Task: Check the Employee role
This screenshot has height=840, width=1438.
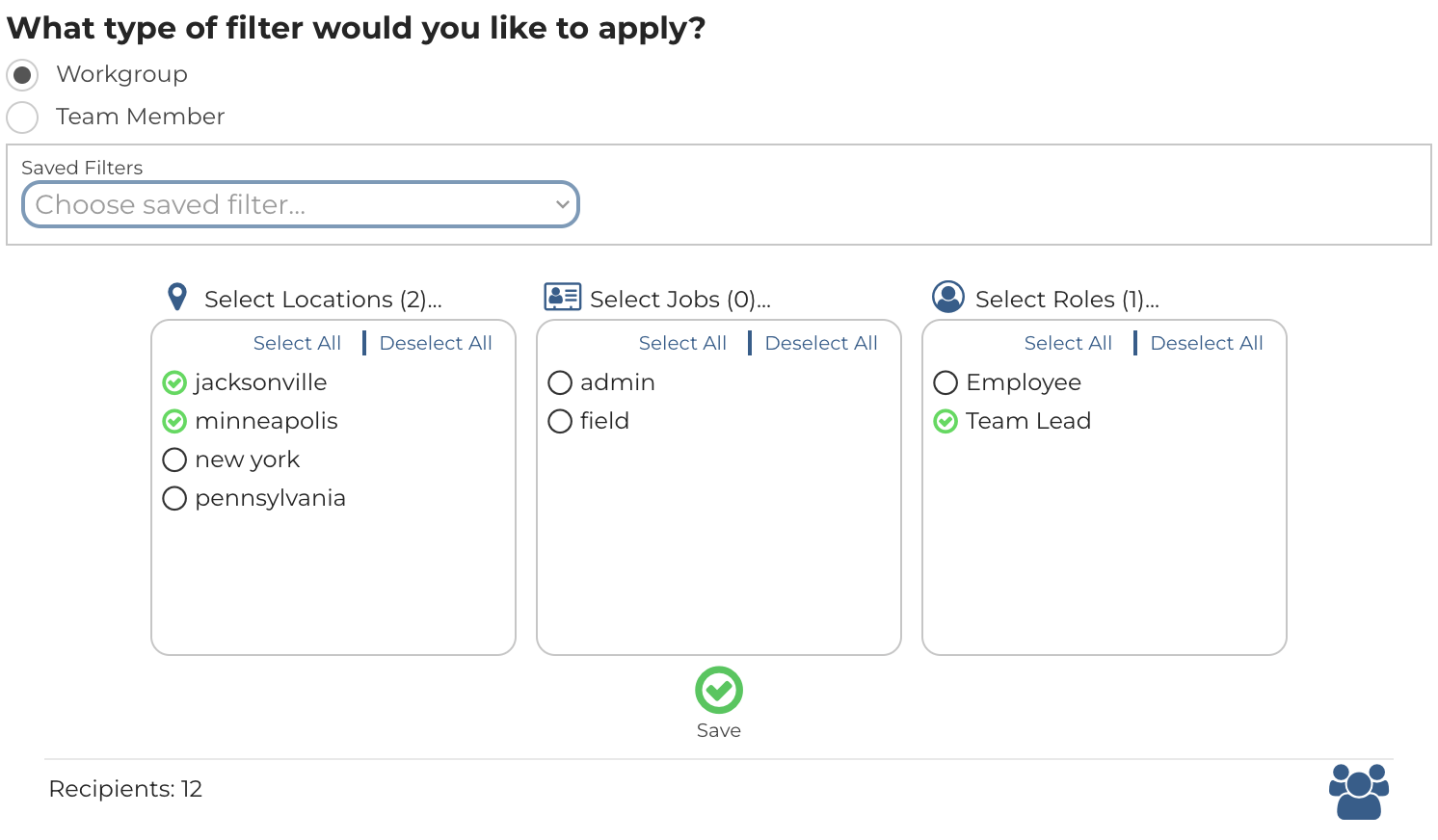Action: (945, 383)
